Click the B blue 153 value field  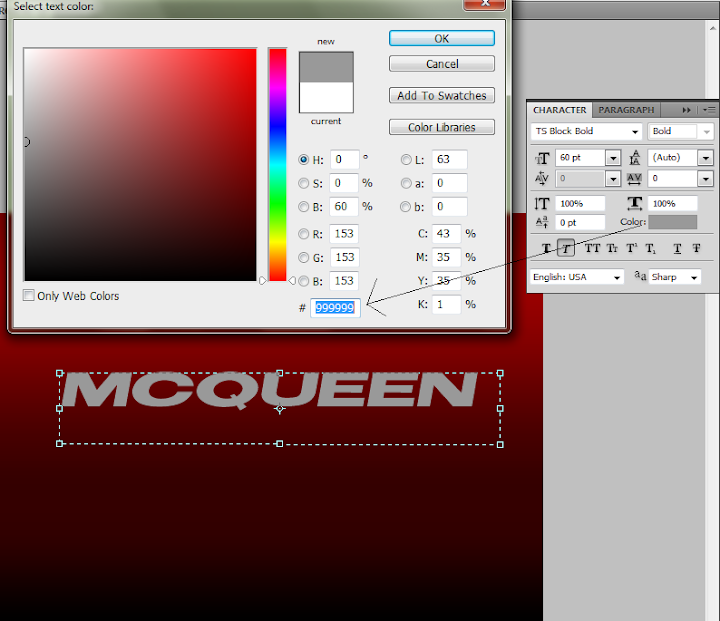(344, 281)
